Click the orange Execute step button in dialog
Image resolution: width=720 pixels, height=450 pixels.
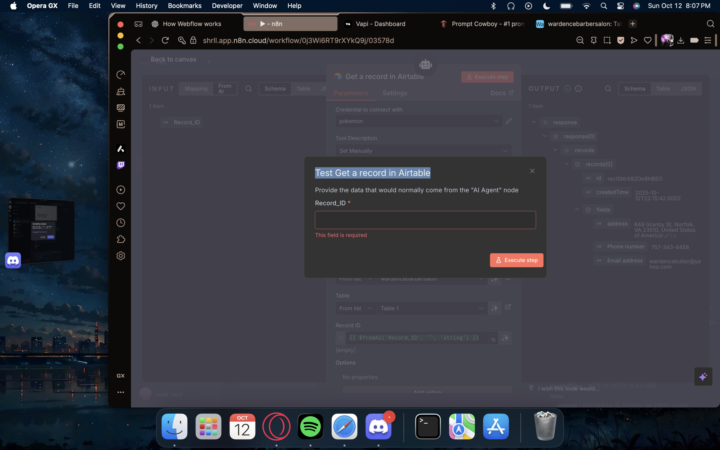pyautogui.click(x=517, y=260)
